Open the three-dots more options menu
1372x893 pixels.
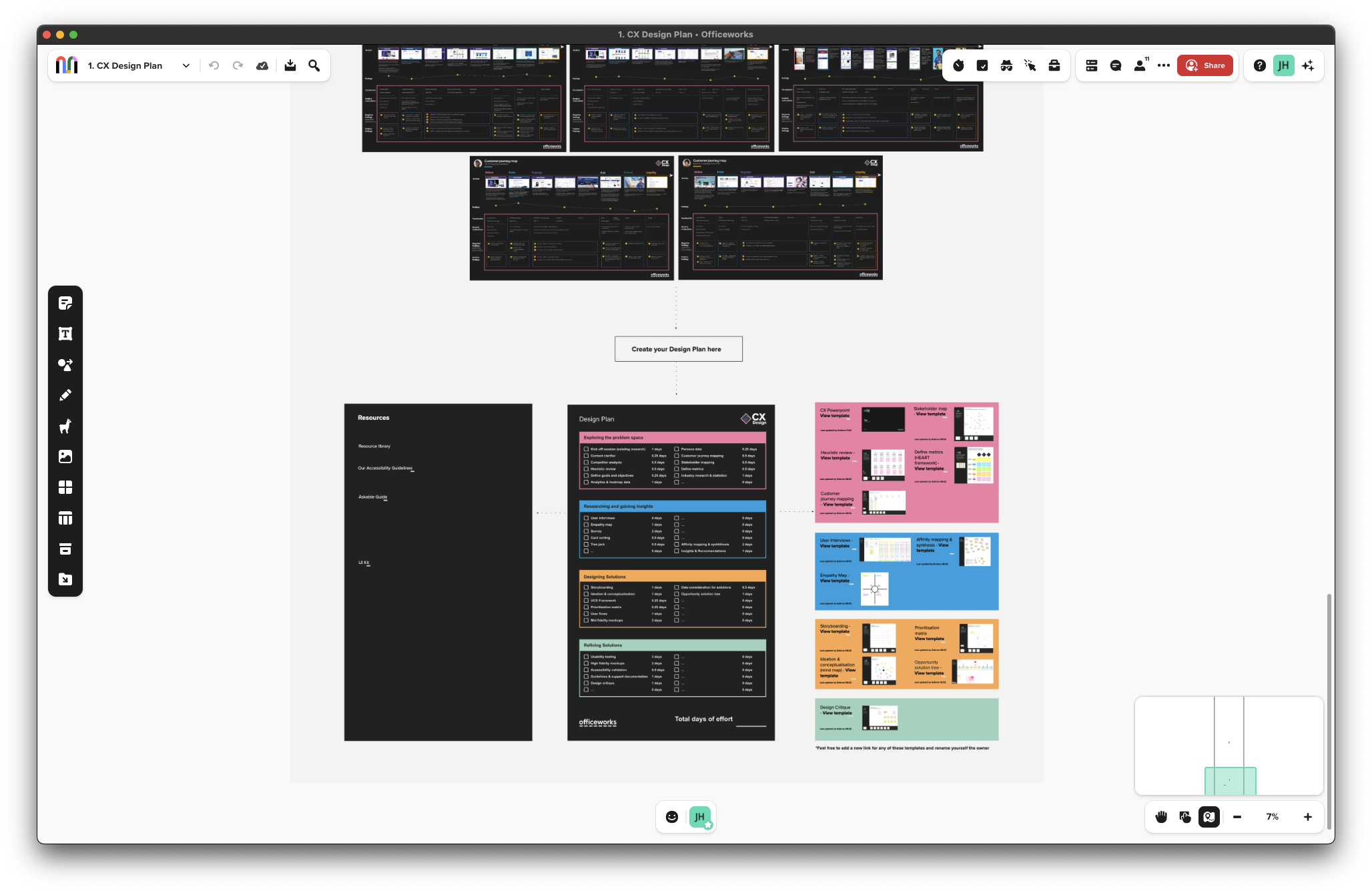pos(1164,65)
